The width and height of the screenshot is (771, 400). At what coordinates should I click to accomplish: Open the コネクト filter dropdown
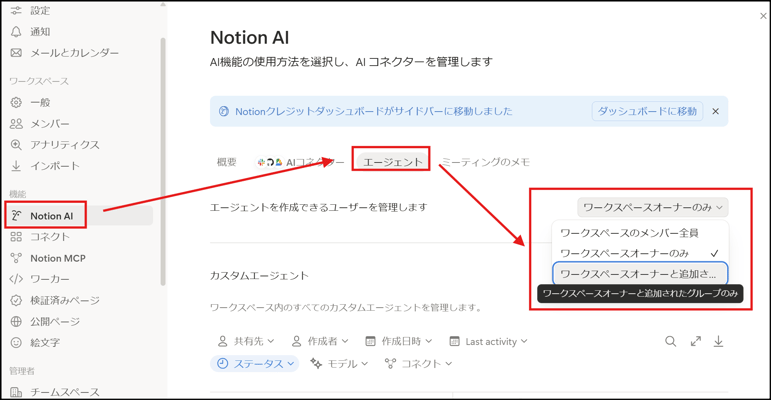[418, 364]
